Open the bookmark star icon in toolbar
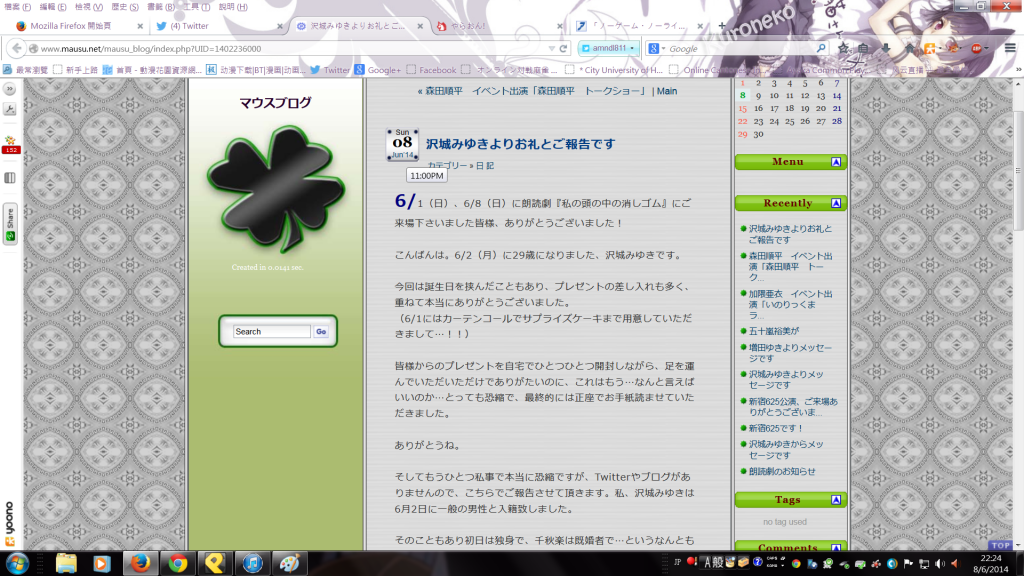1024x576 pixels. click(845, 48)
